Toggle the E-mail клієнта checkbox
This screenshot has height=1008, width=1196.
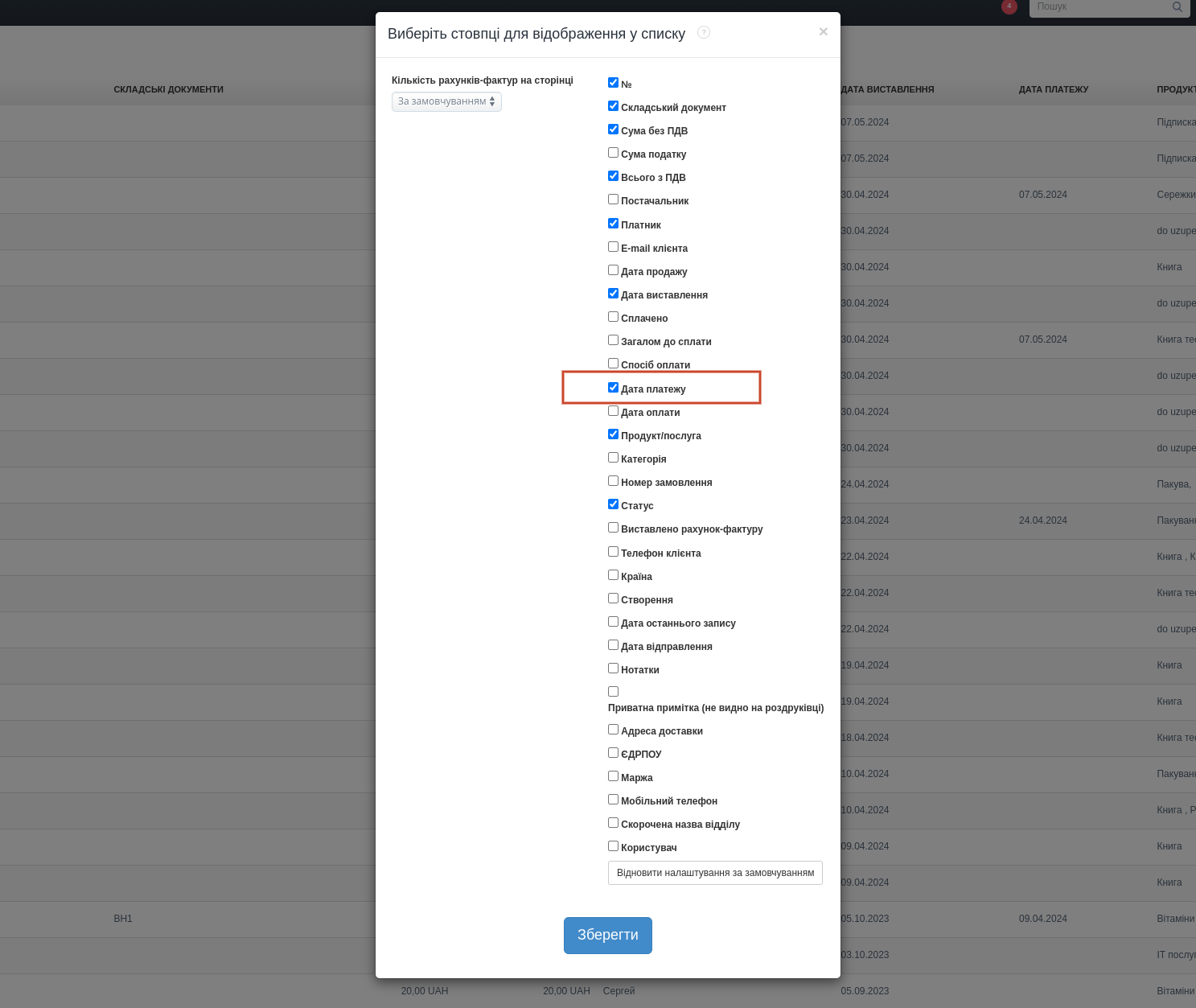pos(614,247)
